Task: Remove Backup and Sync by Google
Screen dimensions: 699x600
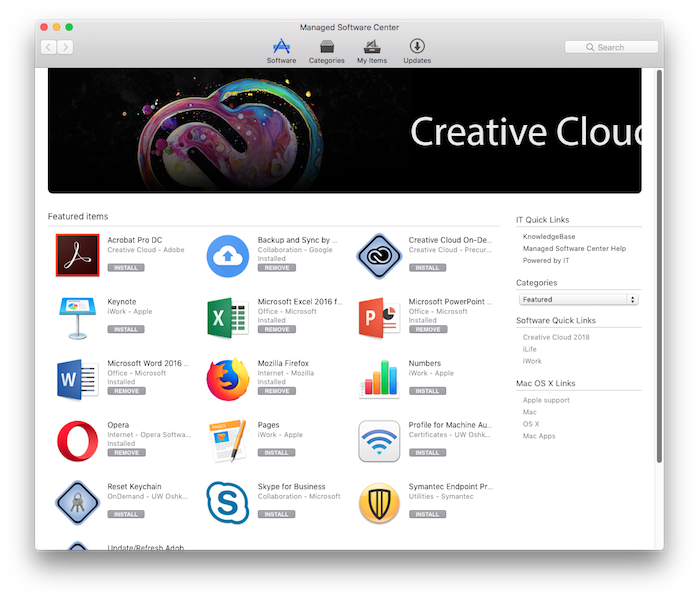Action: 277,268
